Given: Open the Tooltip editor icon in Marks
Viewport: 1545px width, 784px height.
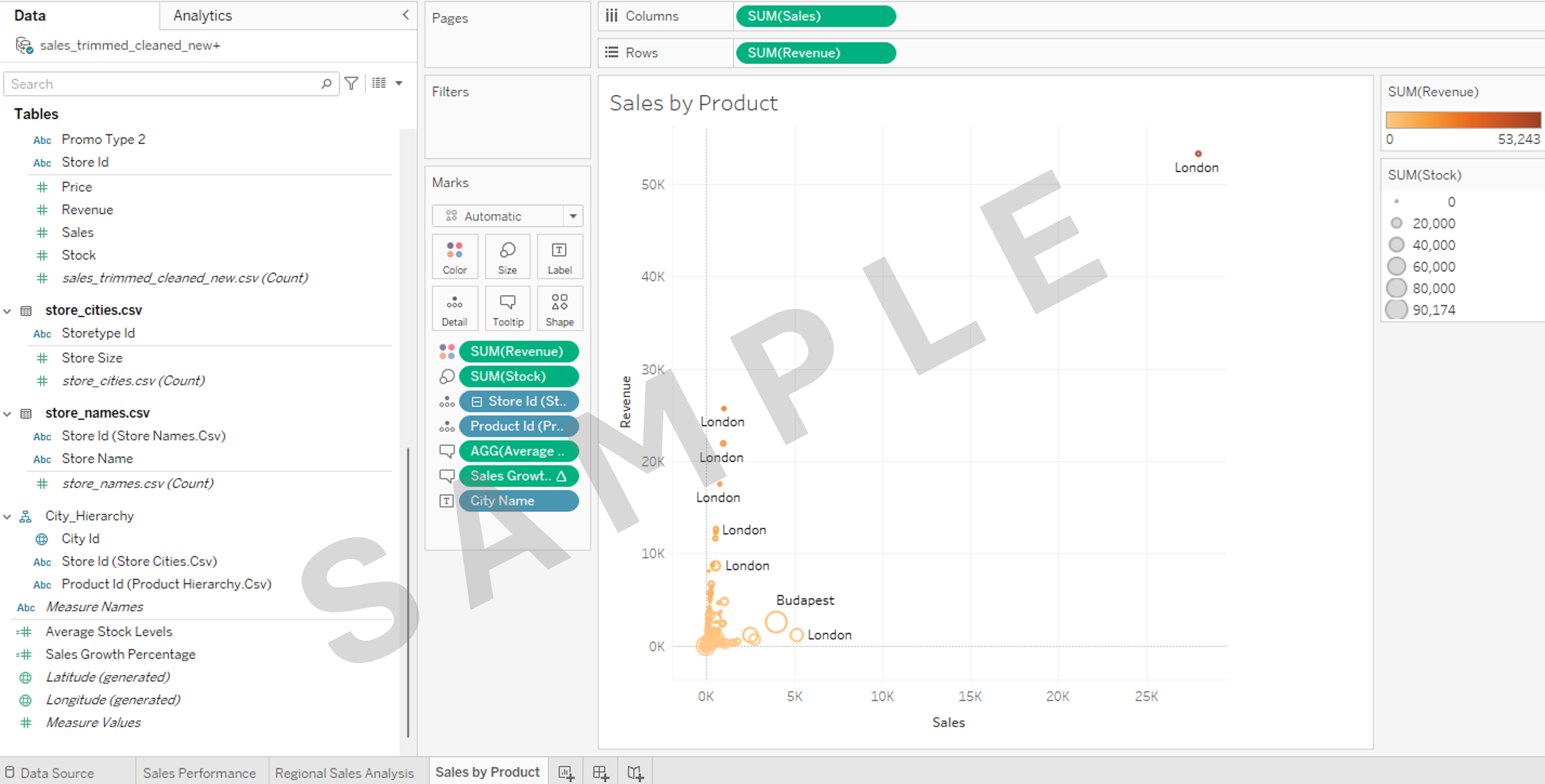Looking at the screenshot, I should 507,308.
